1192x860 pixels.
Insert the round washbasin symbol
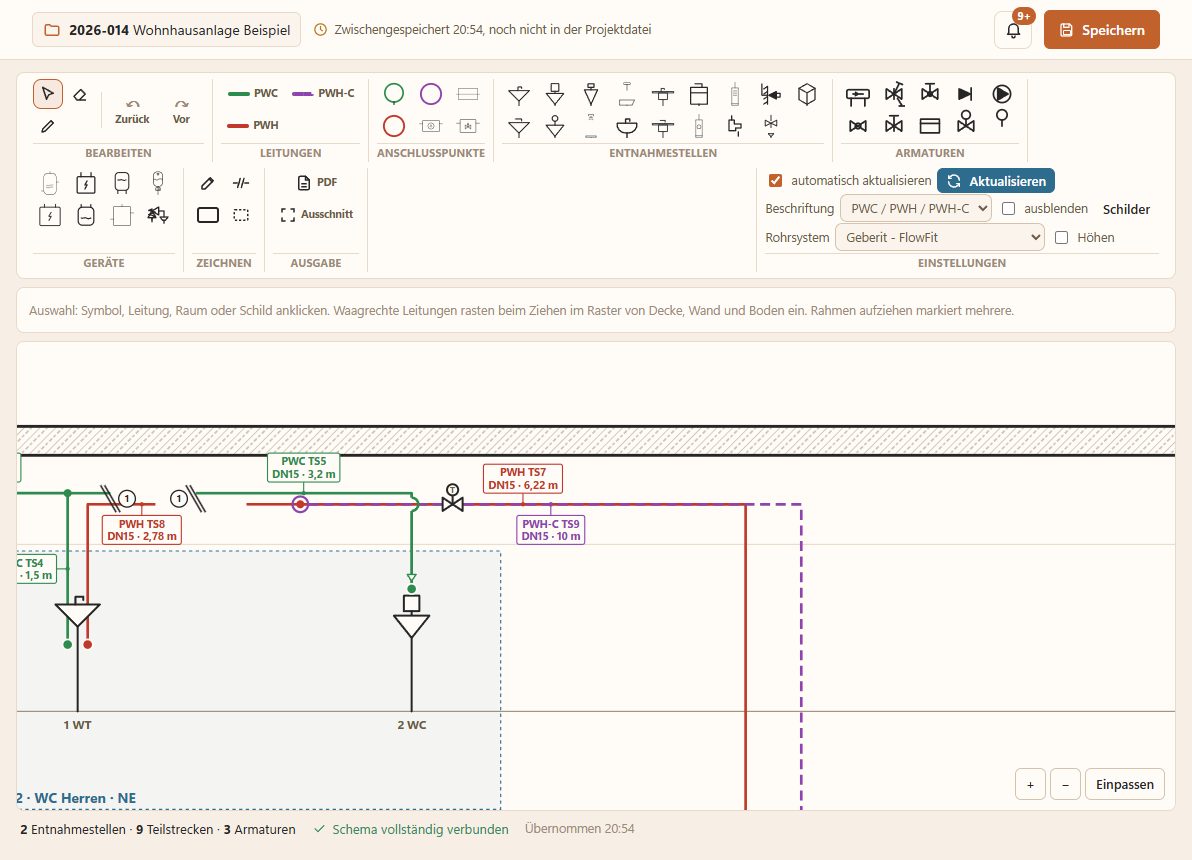click(x=626, y=126)
